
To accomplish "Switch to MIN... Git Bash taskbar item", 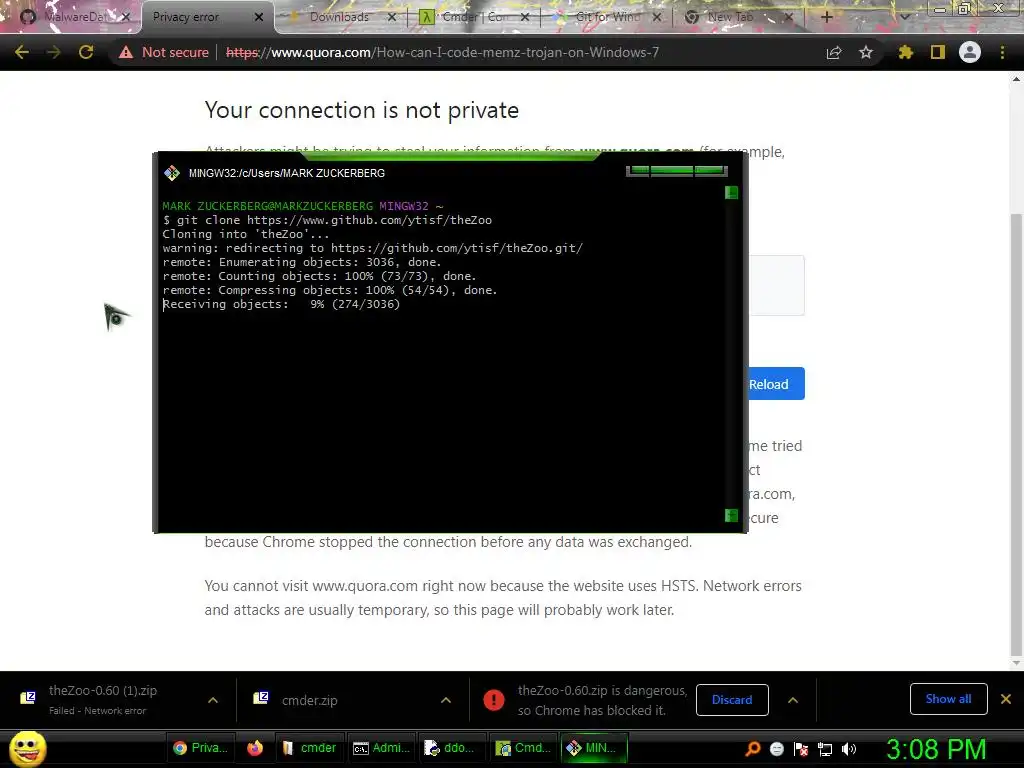I will pos(593,748).
